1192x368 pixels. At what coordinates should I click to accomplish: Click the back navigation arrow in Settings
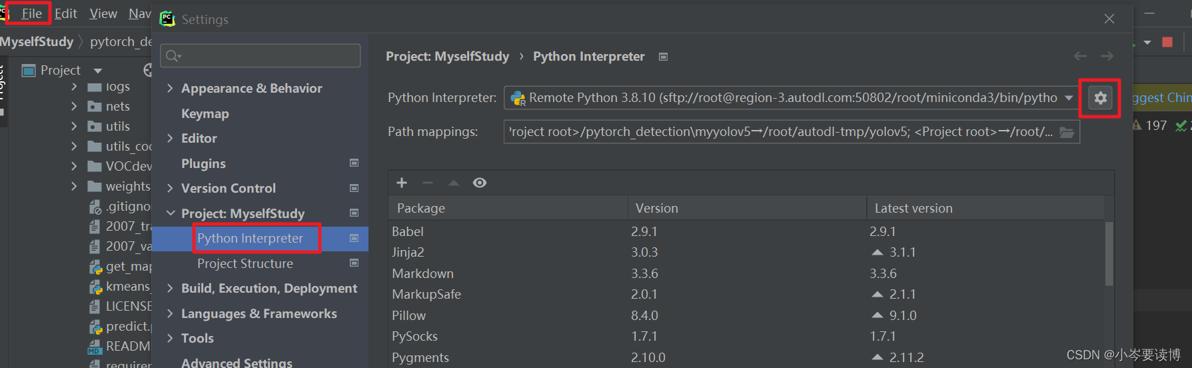1079,56
